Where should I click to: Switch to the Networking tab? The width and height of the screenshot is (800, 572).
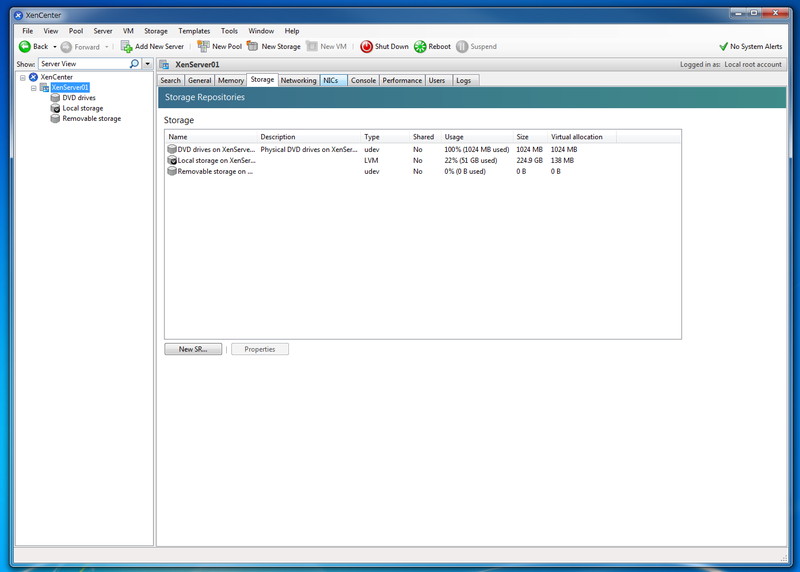point(298,81)
